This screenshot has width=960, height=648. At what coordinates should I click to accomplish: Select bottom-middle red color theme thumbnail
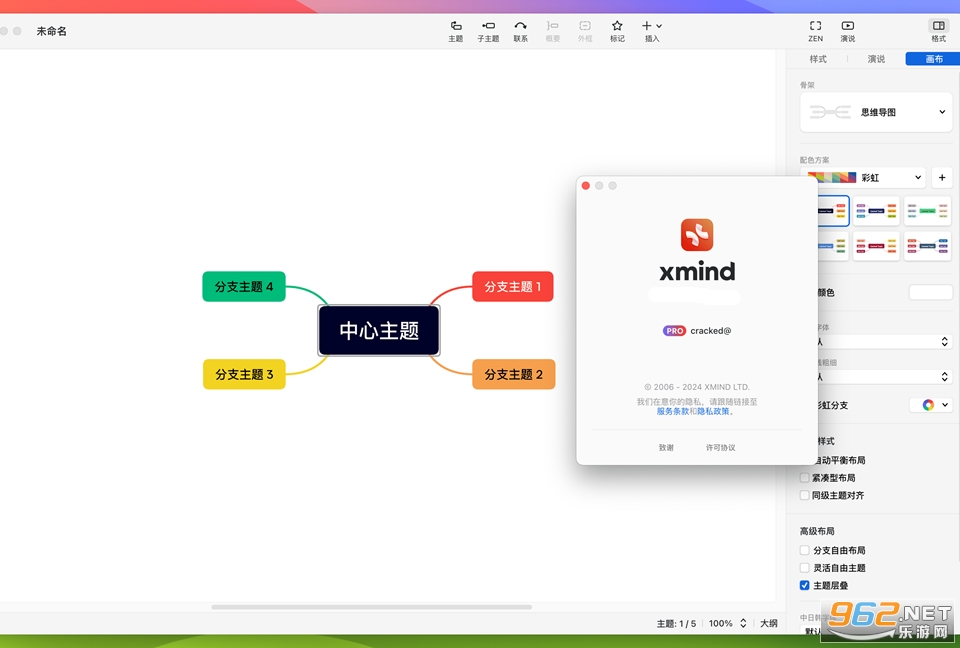click(x=876, y=246)
